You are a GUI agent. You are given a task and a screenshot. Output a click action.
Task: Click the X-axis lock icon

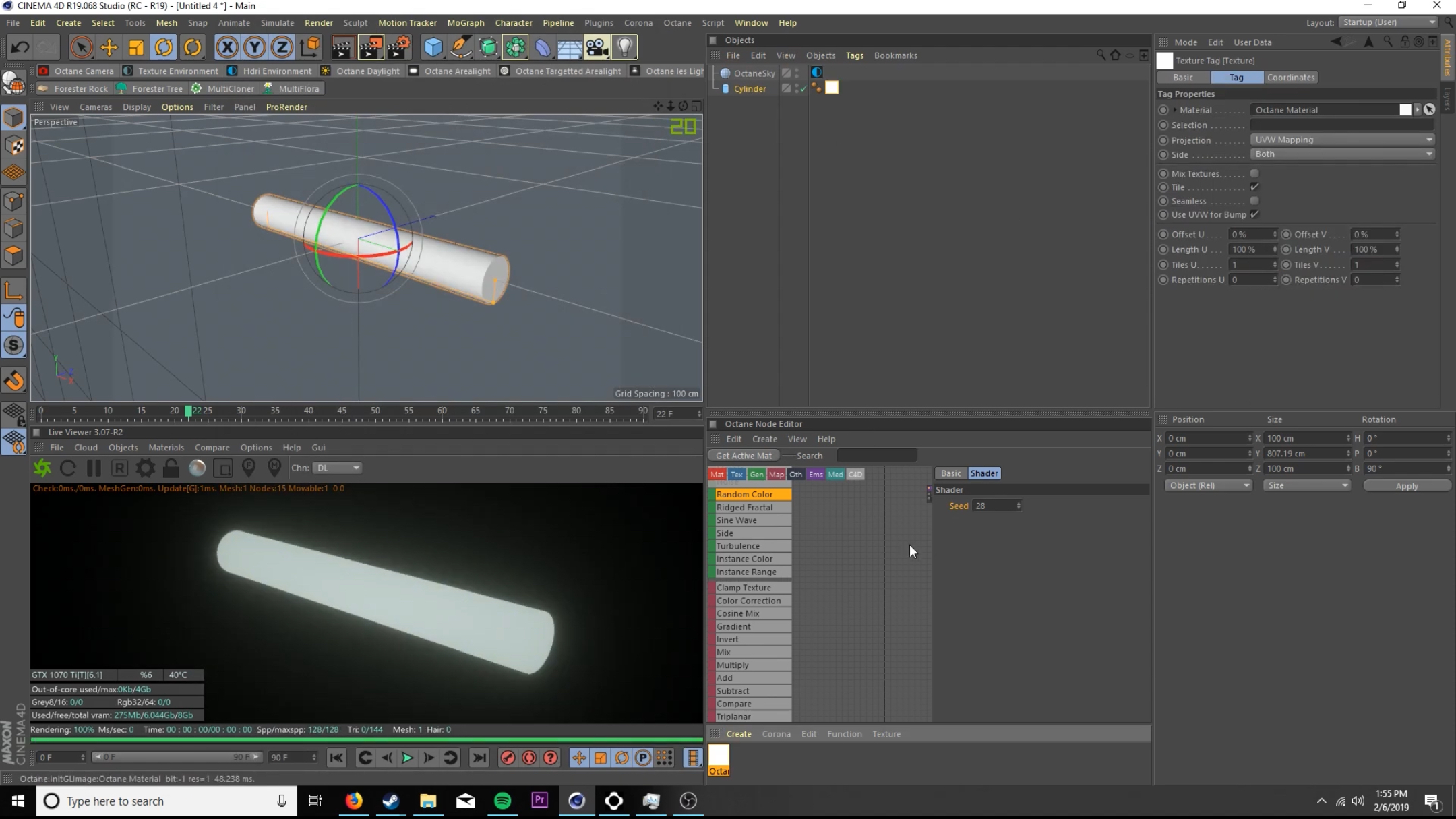[x=227, y=47]
